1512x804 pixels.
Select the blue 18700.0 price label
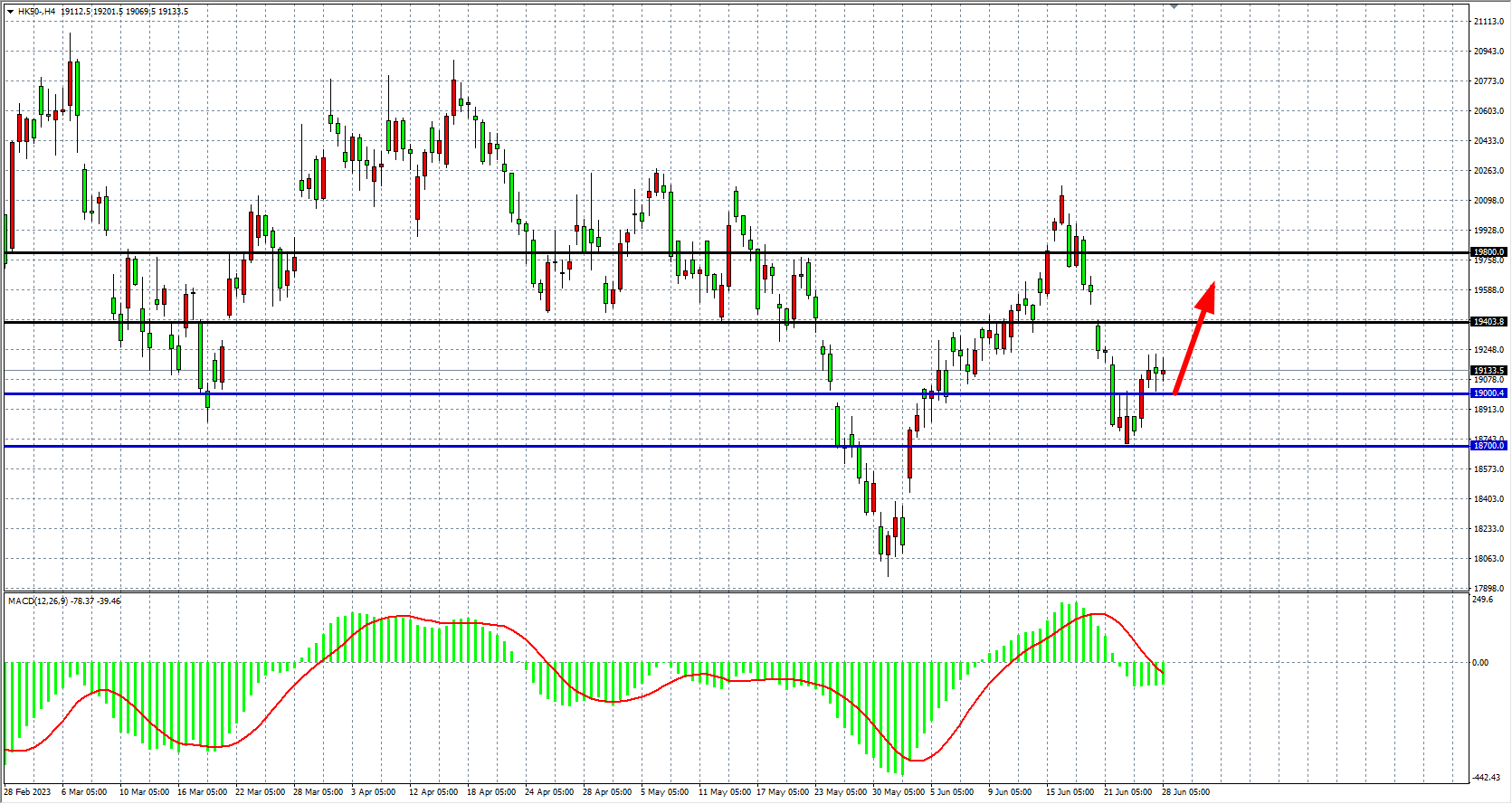tap(1488, 446)
